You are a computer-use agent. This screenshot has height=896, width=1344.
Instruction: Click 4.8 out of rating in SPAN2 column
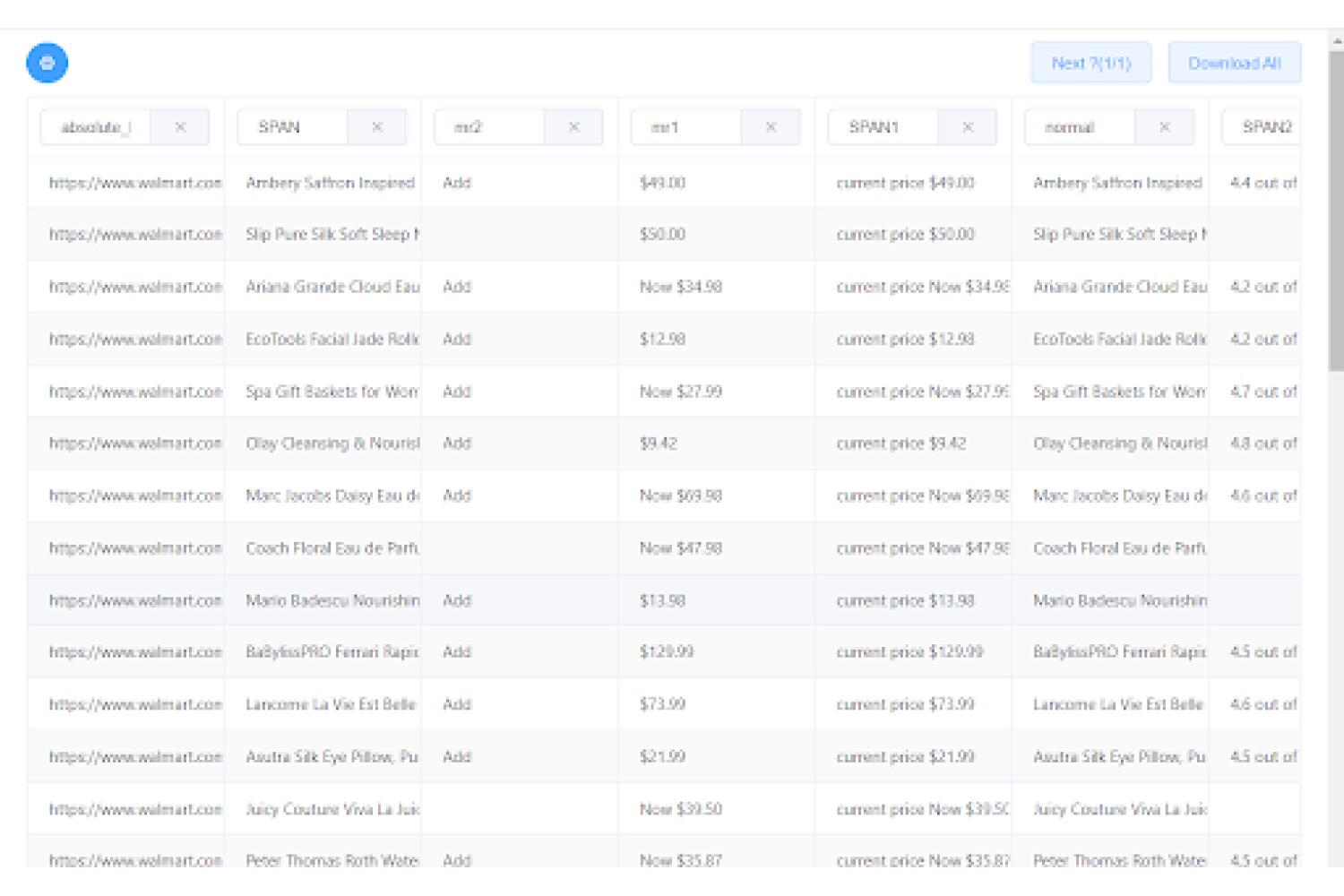pos(1263,444)
